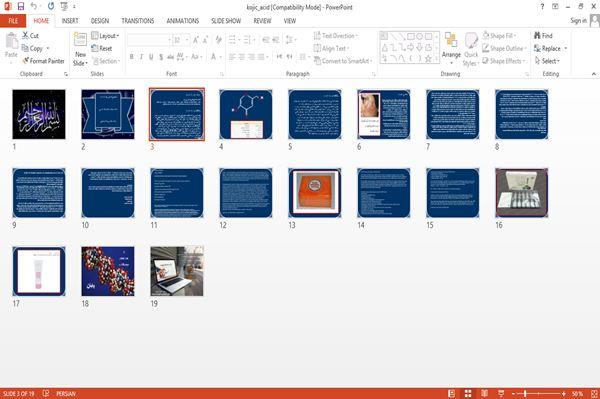Switch to Reading View in status bar
The height and width of the screenshot is (399, 600).
pyautogui.click(x=484, y=393)
